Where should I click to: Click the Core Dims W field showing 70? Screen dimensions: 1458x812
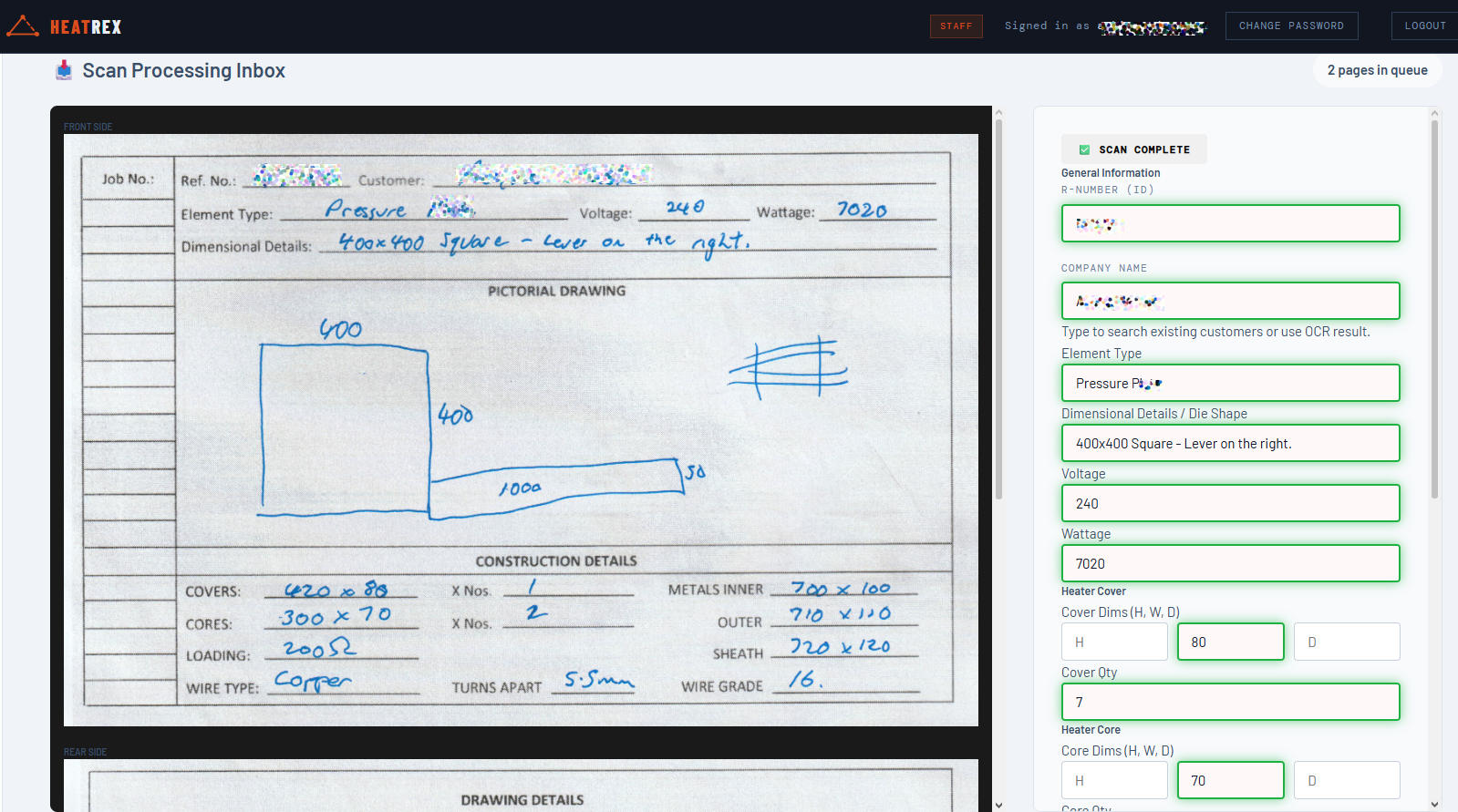(1230, 780)
